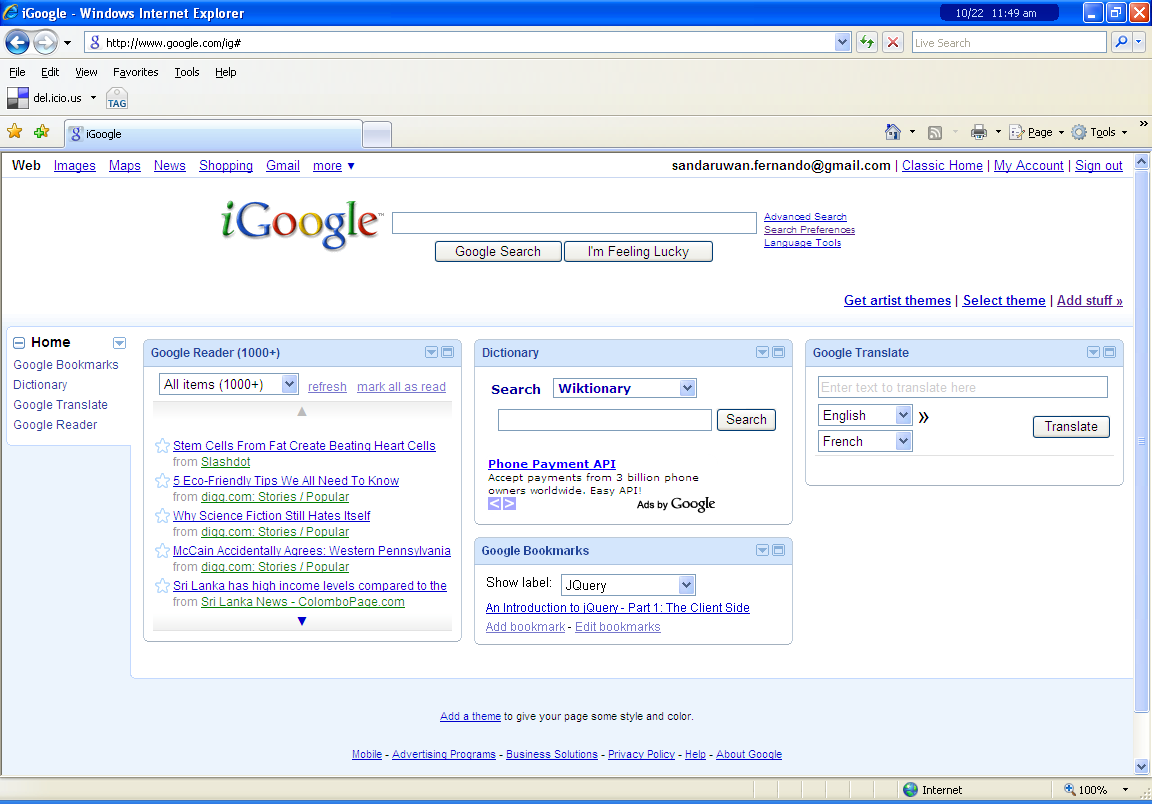Open the Add stuff link
Viewport: 1152px width, 804px height.
click(x=1090, y=301)
